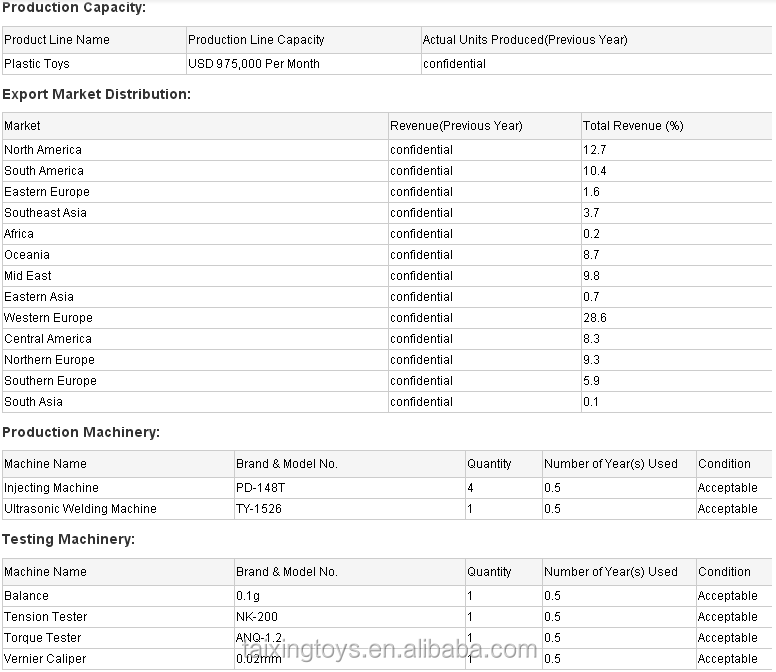Select the Ultrasonic Welding Machine row

80,509
